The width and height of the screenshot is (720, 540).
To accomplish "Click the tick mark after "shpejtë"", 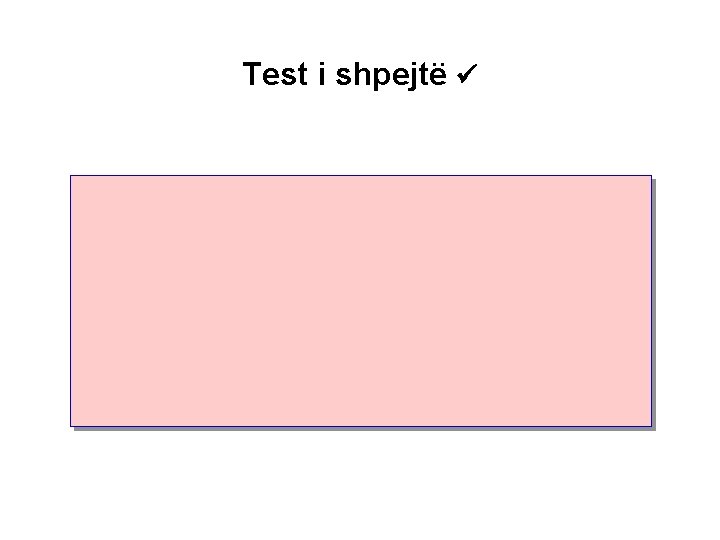I will tap(467, 73).
